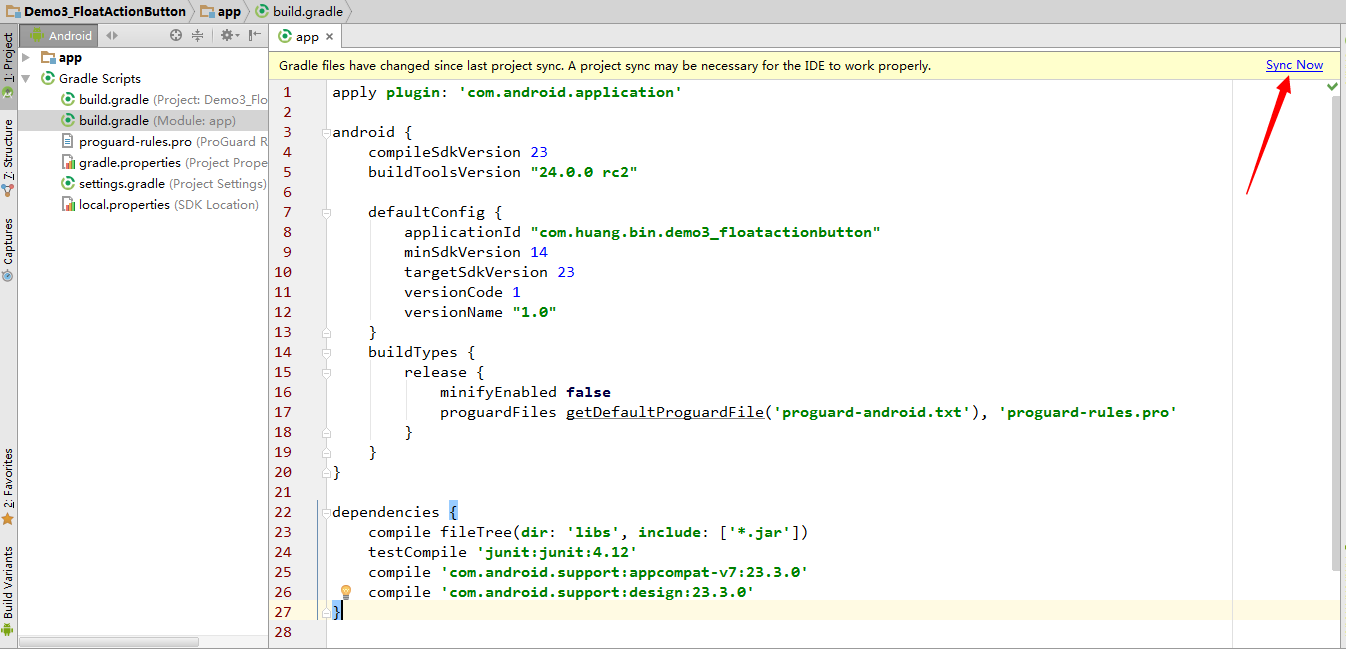
Task: Click the left-right arrows beside Android view selector
Action: tap(112, 35)
